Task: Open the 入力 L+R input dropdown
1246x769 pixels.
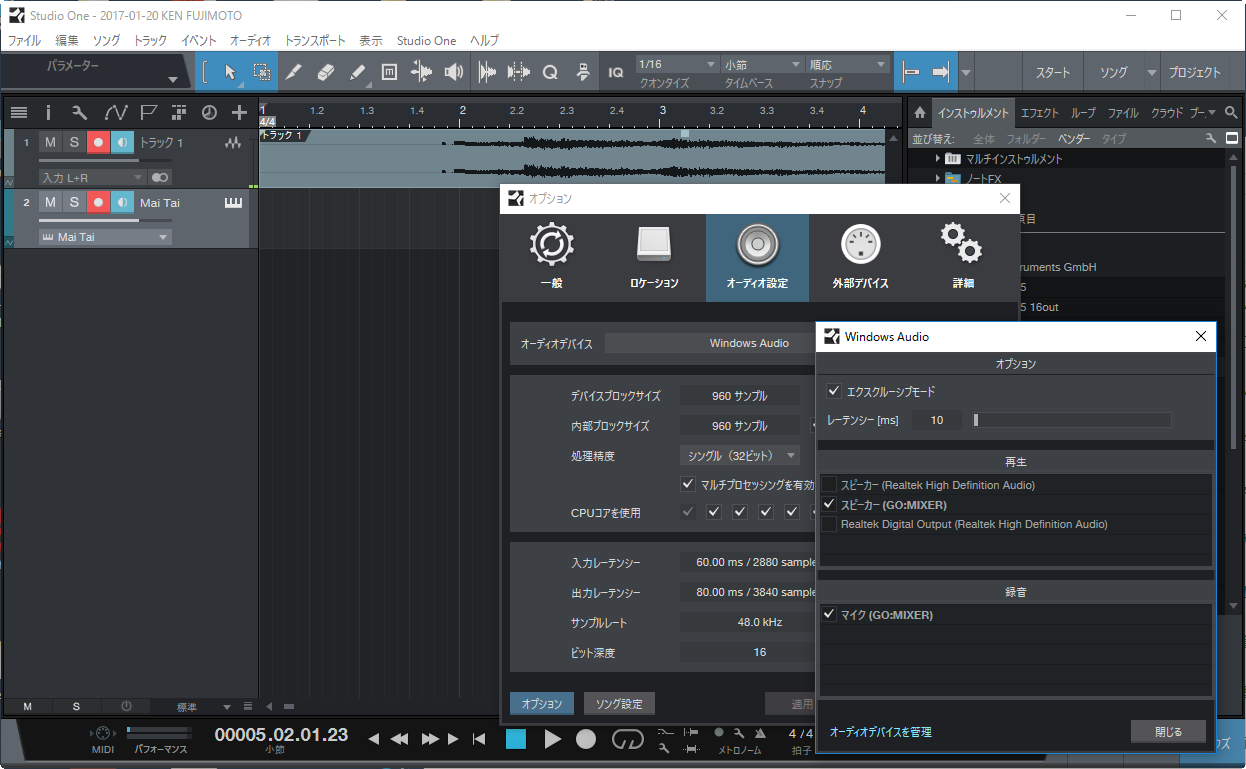Action: 93,177
